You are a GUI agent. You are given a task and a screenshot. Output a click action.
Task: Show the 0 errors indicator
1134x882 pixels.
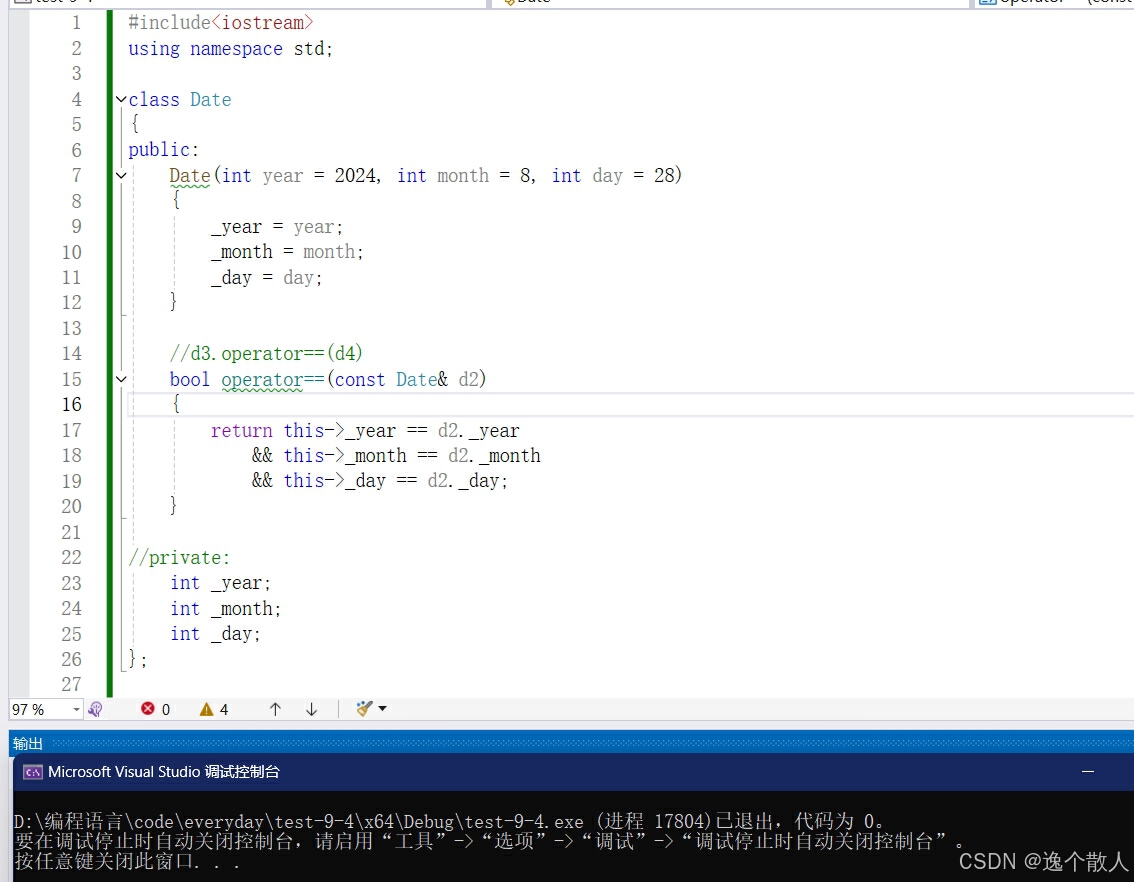point(155,709)
